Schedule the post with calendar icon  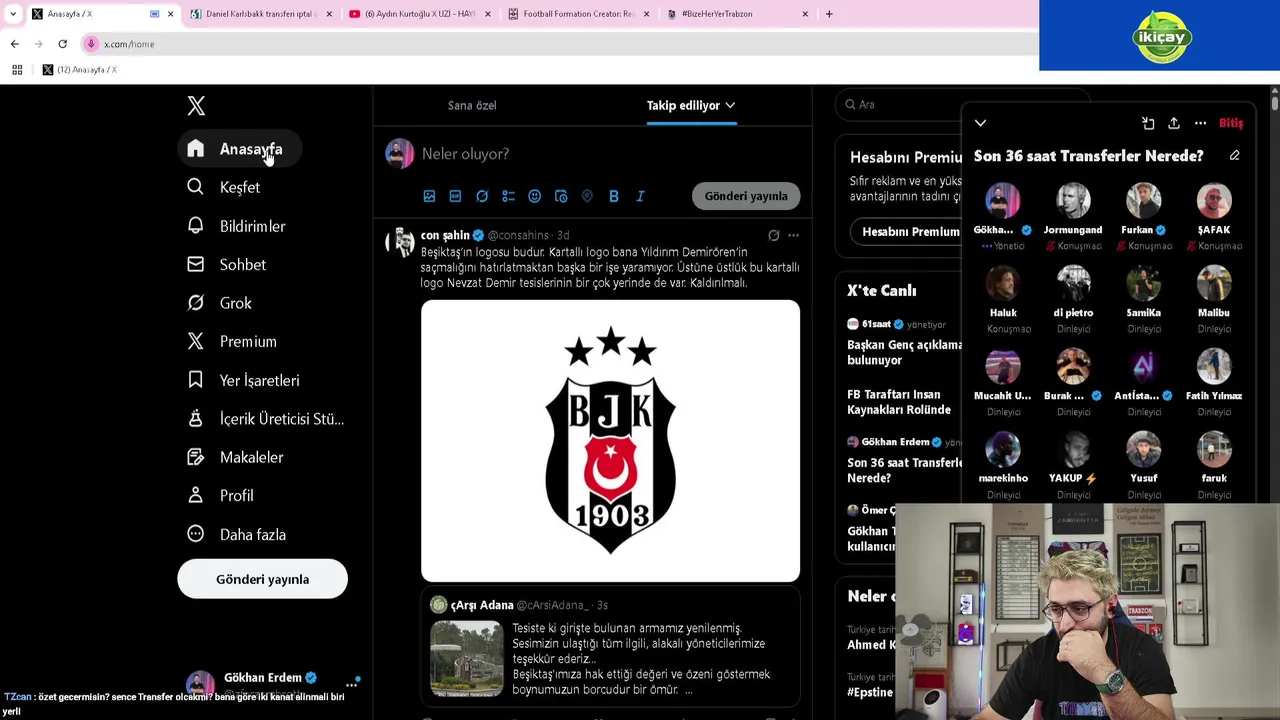pos(561,196)
